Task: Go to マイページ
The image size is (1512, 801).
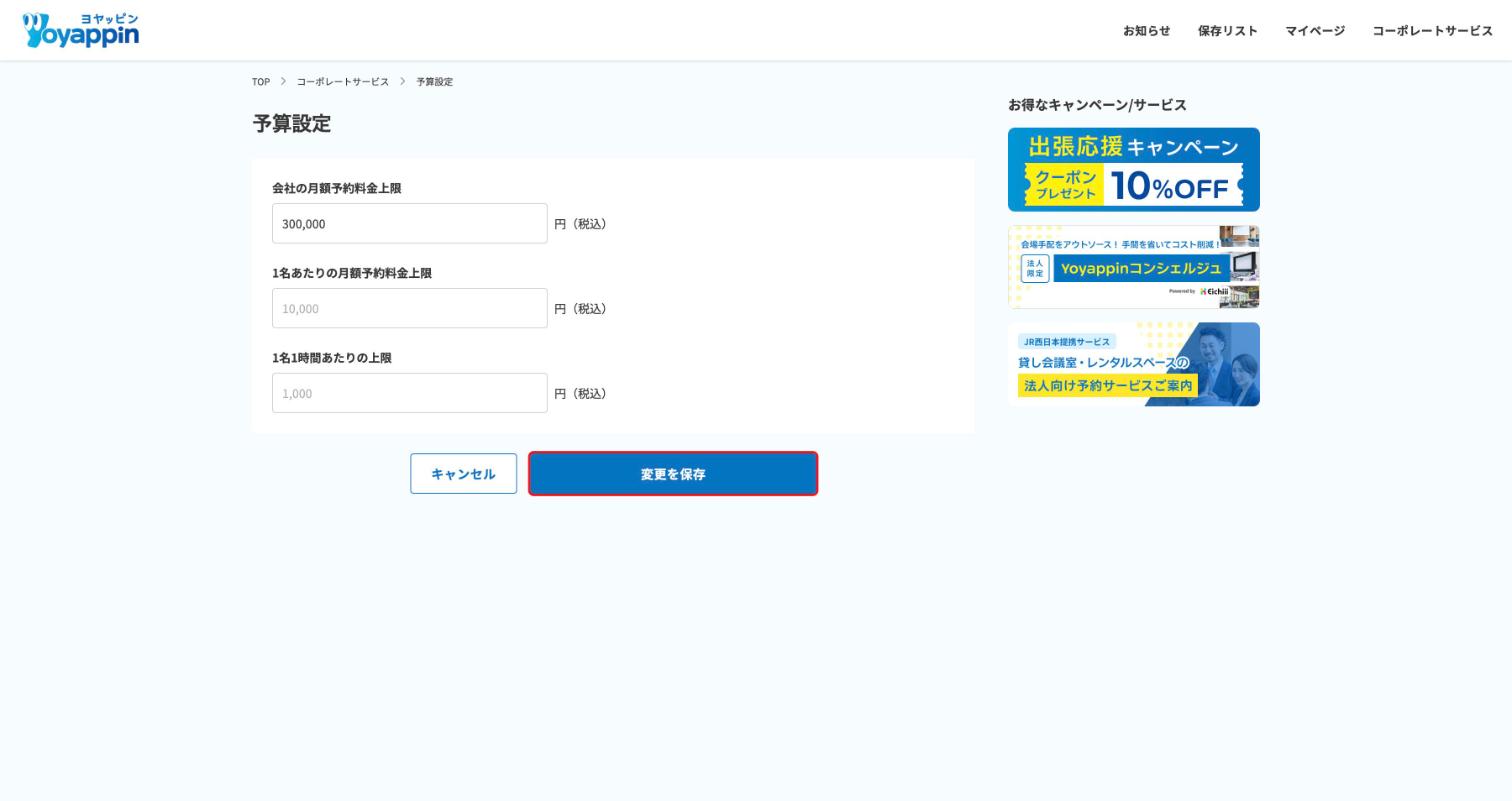Action: coord(1314,31)
